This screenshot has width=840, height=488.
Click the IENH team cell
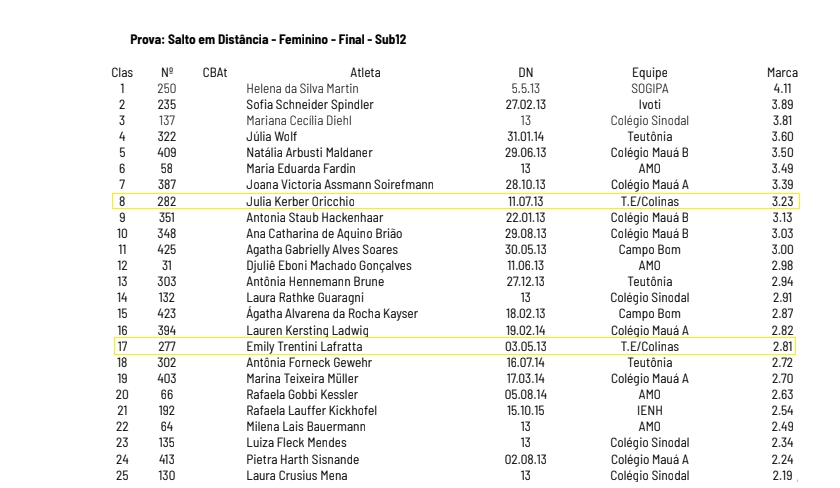pos(649,411)
